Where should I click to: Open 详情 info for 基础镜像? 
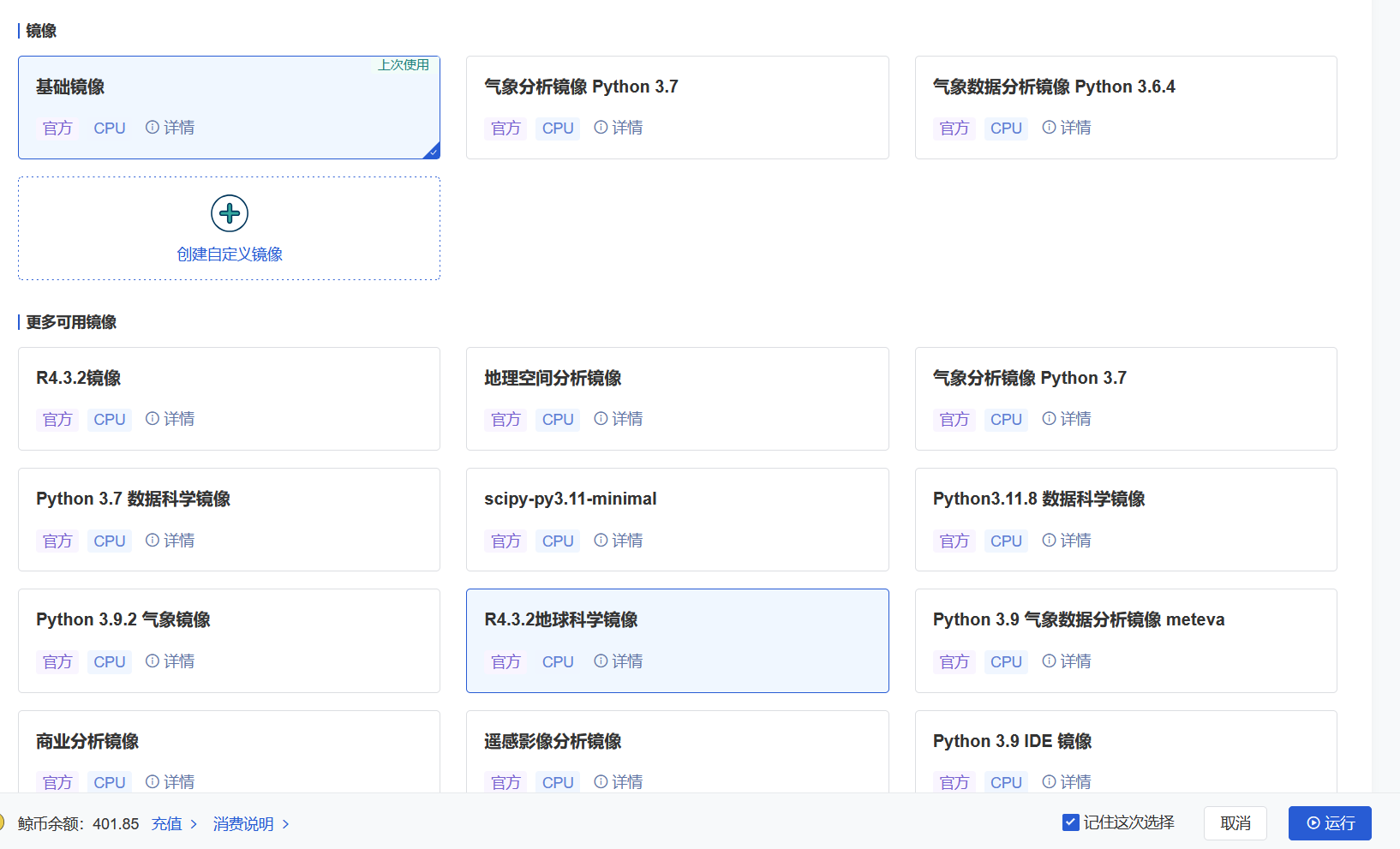click(171, 128)
